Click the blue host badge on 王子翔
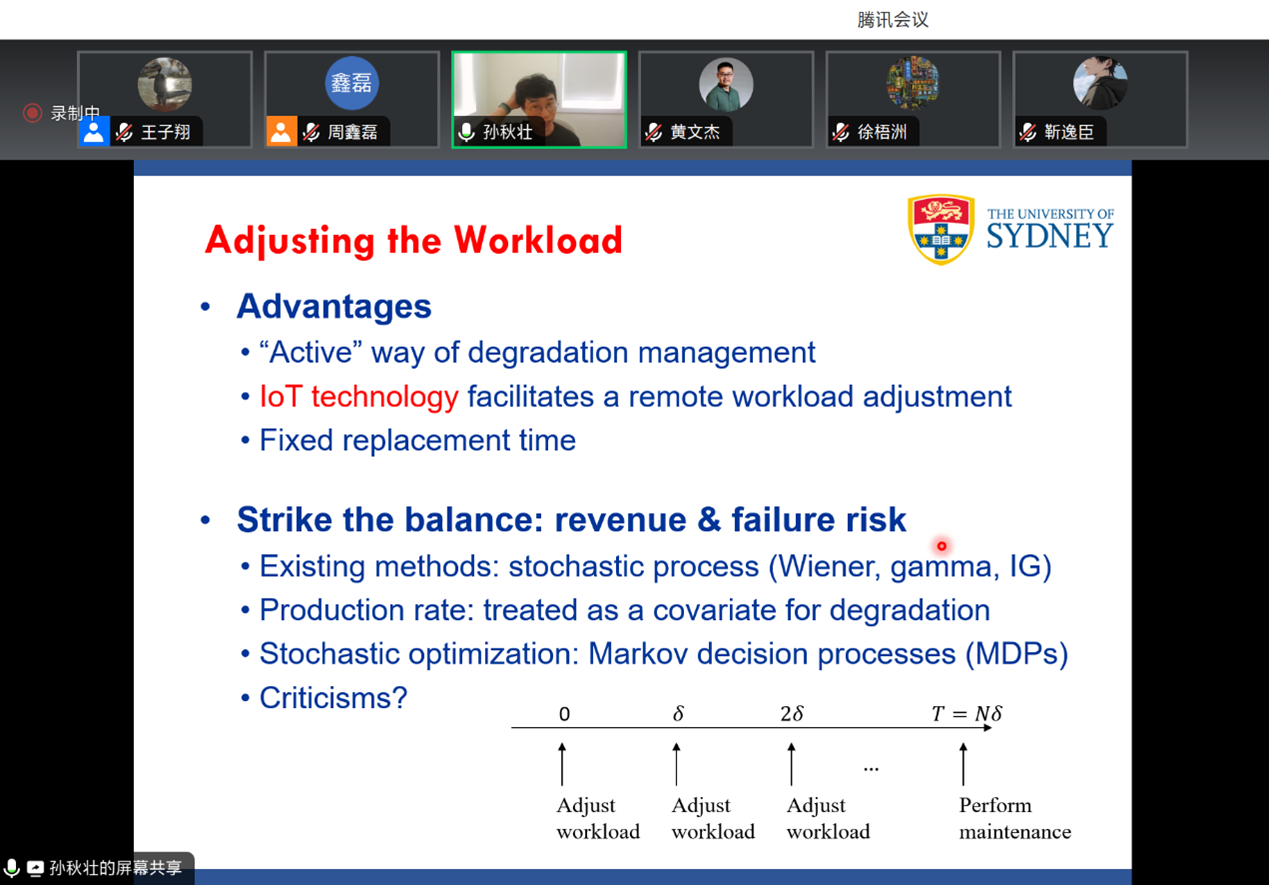Image resolution: width=1269 pixels, height=885 pixels. pyautogui.click(x=93, y=132)
